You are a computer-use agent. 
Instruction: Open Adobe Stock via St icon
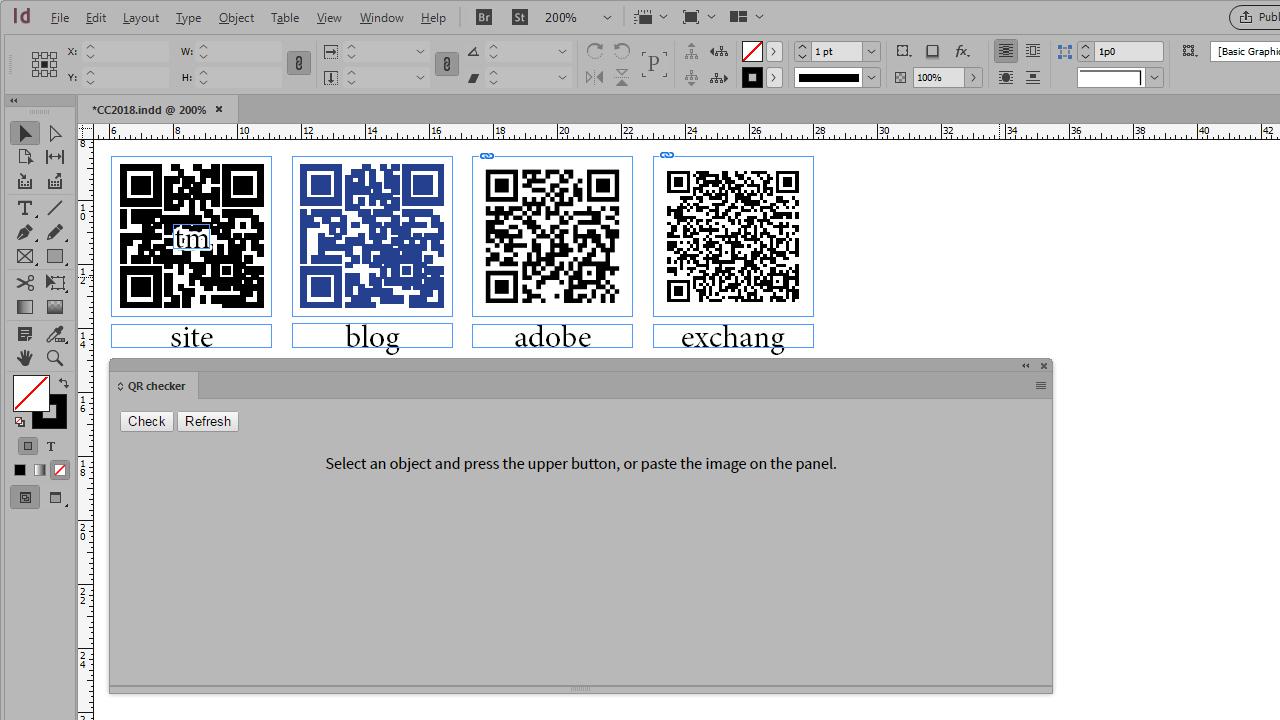click(520, 17)
